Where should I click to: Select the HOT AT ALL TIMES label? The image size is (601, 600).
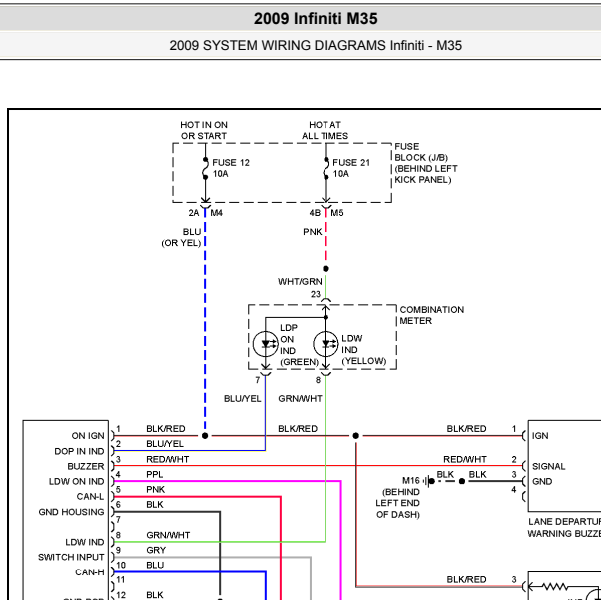(325, 131)
